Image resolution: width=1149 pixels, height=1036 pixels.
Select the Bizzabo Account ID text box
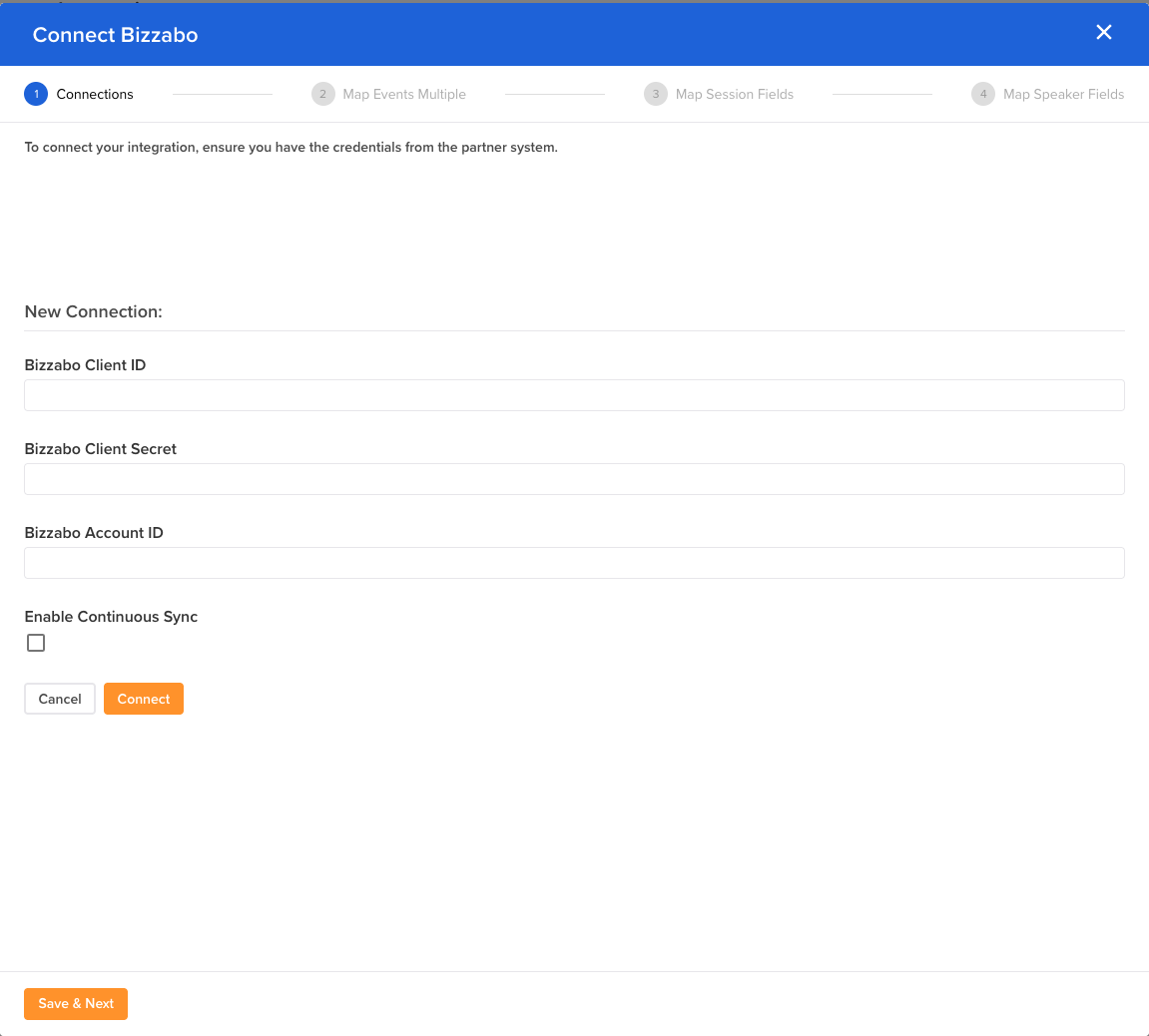point(574,563)
